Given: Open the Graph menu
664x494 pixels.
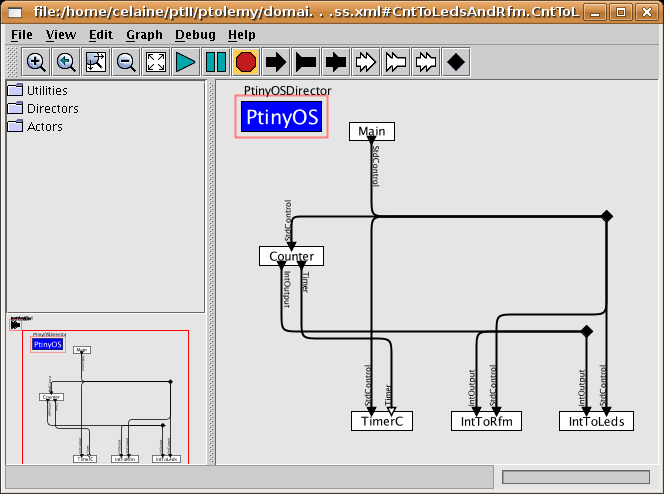Looking at the screenshot, I should tap(144, 35).
